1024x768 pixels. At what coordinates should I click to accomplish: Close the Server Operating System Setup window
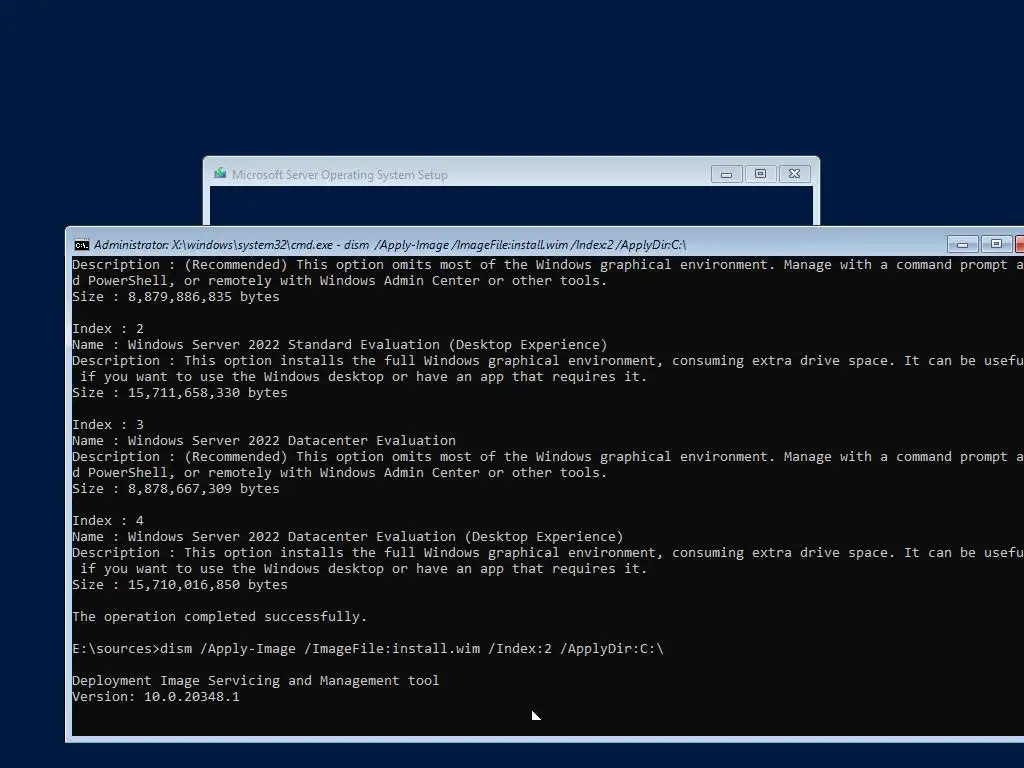(x=794, y=174)
